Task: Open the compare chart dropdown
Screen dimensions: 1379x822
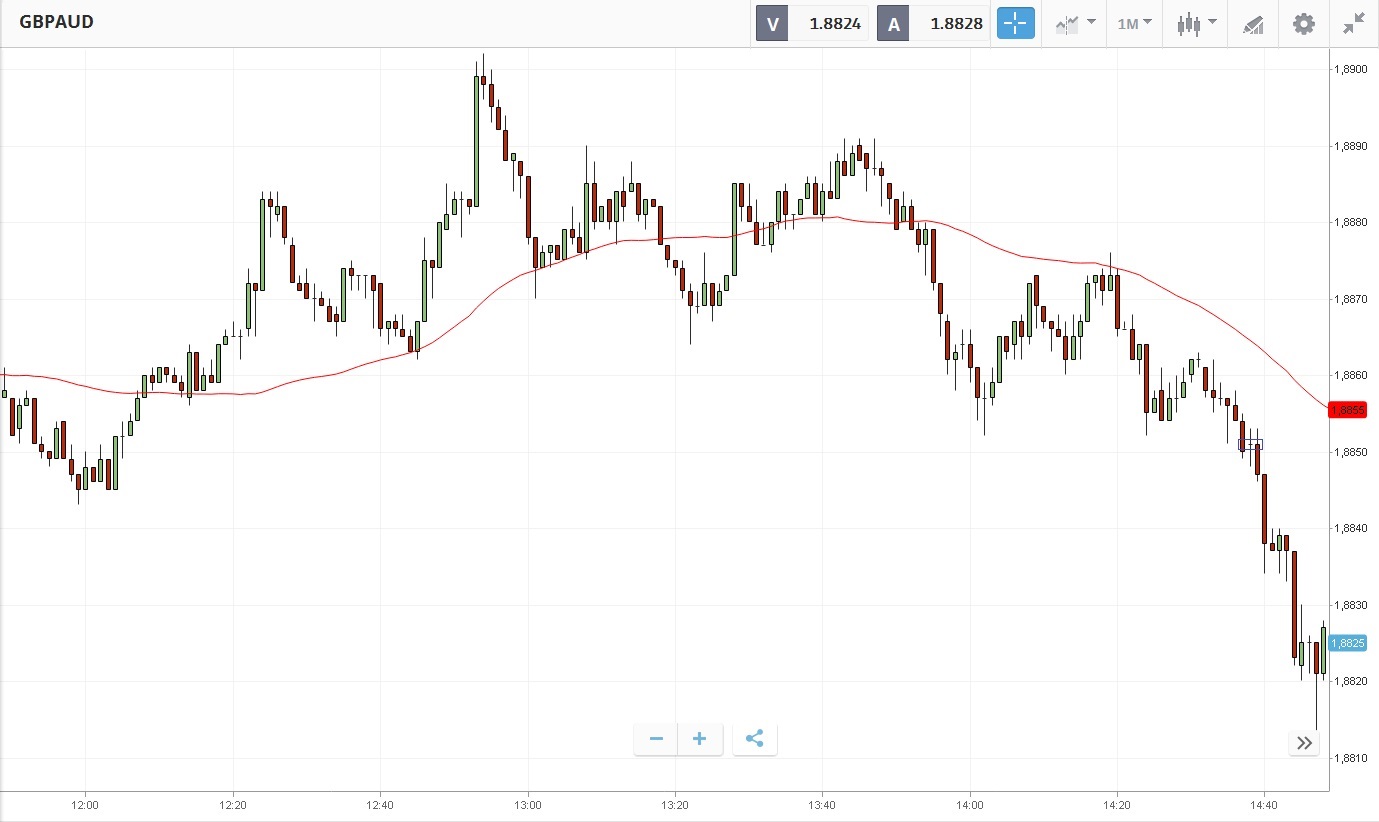Action: [x=1075, y=23]
